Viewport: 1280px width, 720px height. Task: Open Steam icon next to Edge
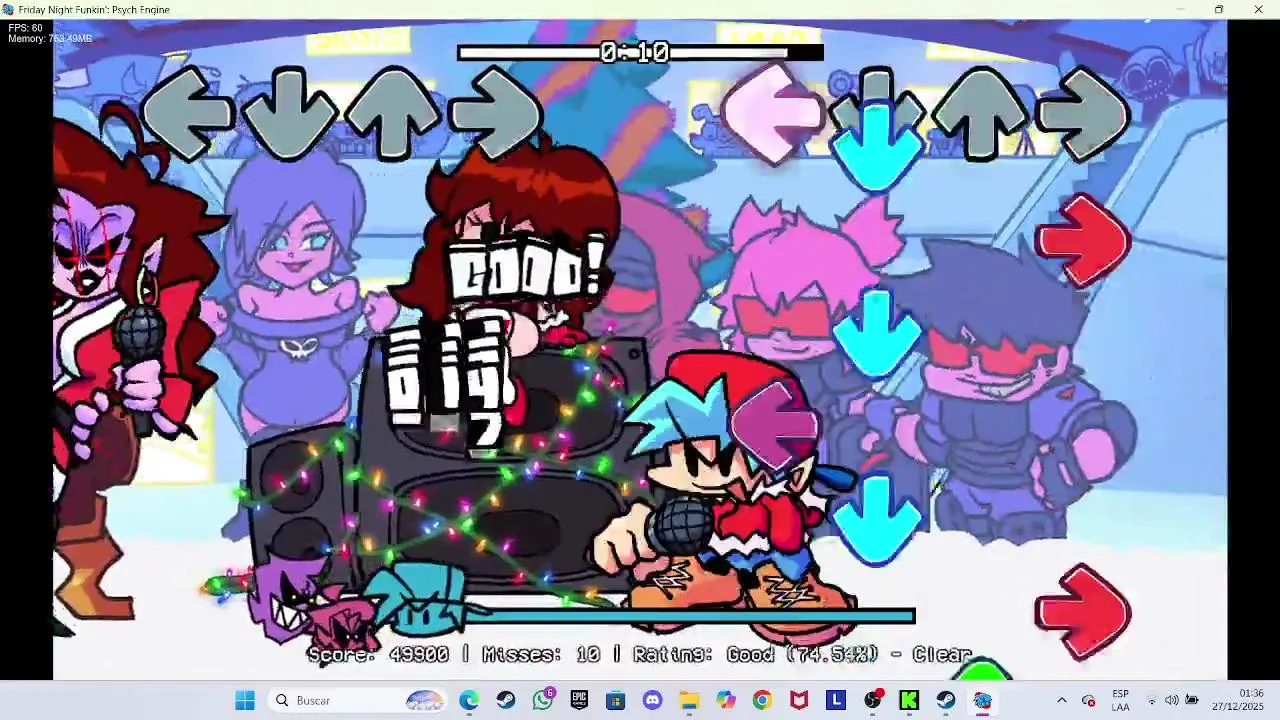pos(506,700)
